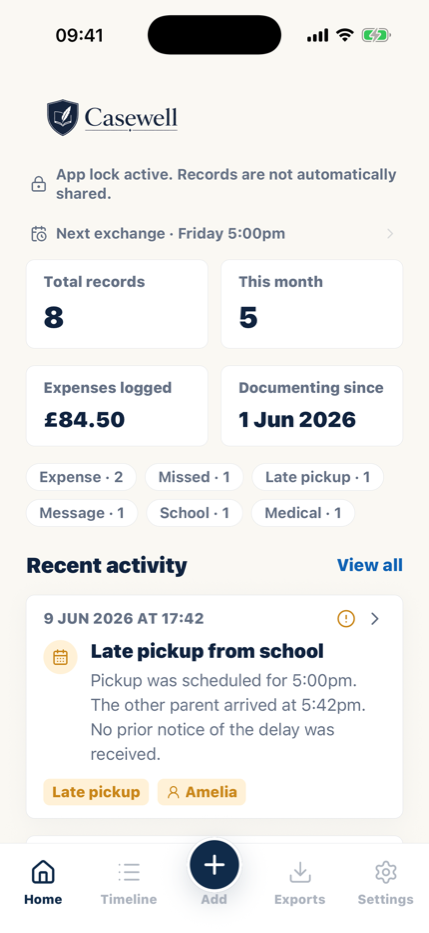Tap the Home house icon
The height and width of the screenshot is (933, 429).
pyautogui.click(x=43, y=872)
